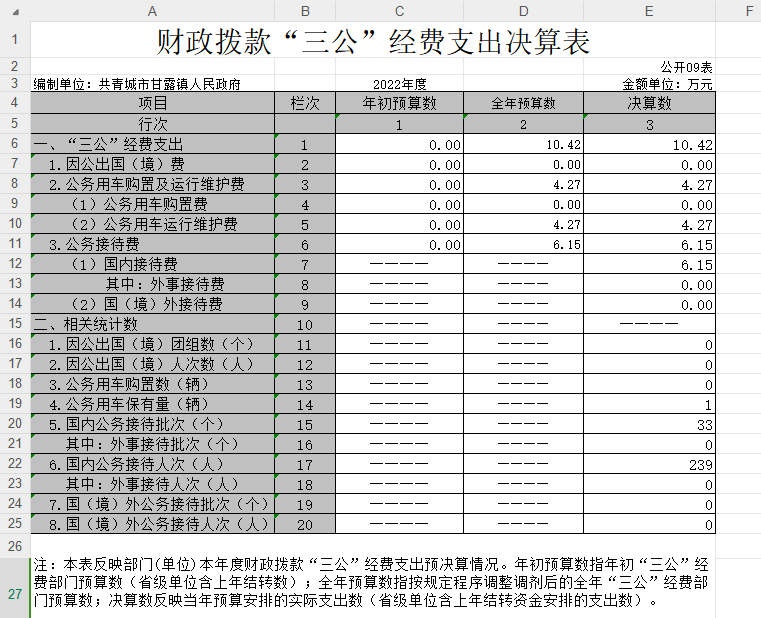Select the 全年预算数 header cell

click(x=523, y=103)
